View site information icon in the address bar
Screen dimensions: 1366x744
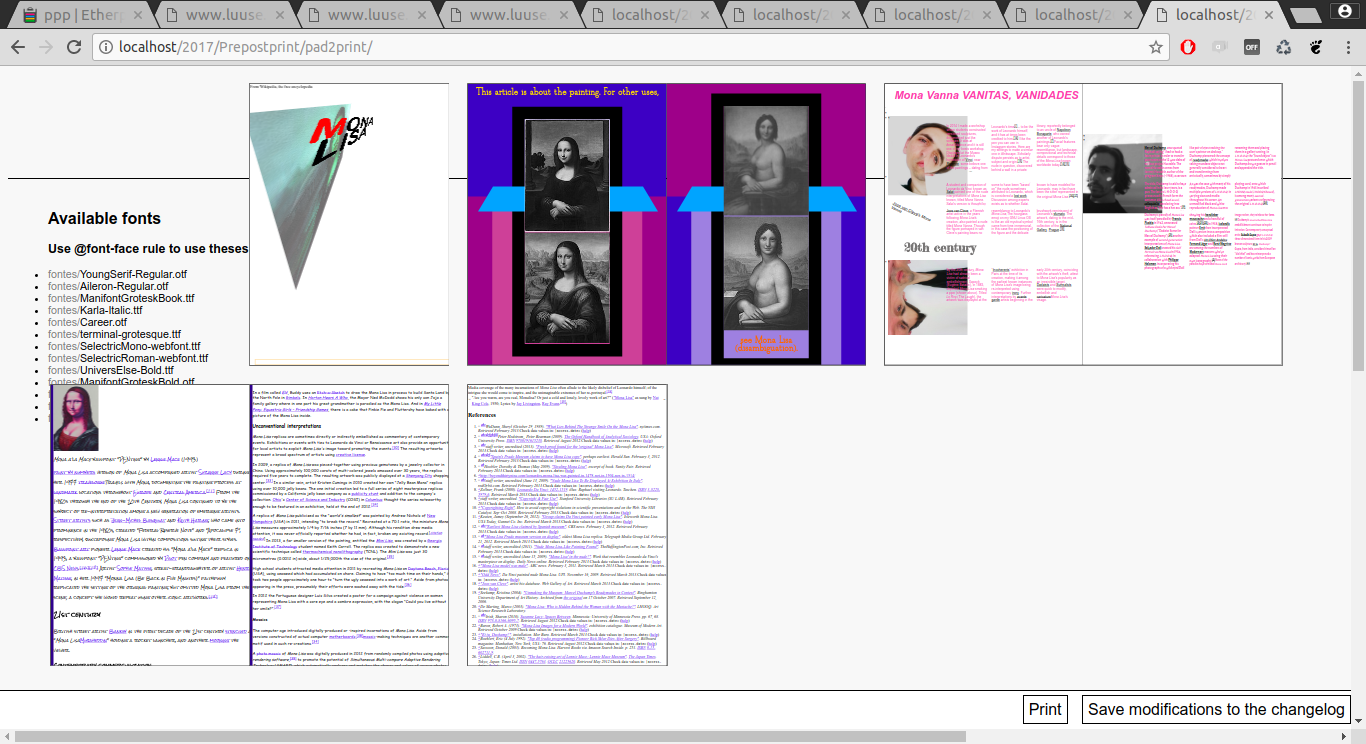(105, 47)
